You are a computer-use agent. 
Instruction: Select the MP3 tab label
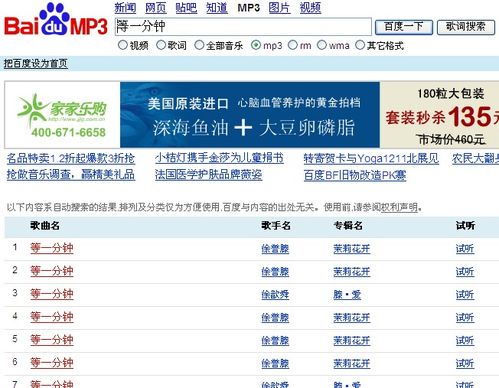tap(248, 7)
